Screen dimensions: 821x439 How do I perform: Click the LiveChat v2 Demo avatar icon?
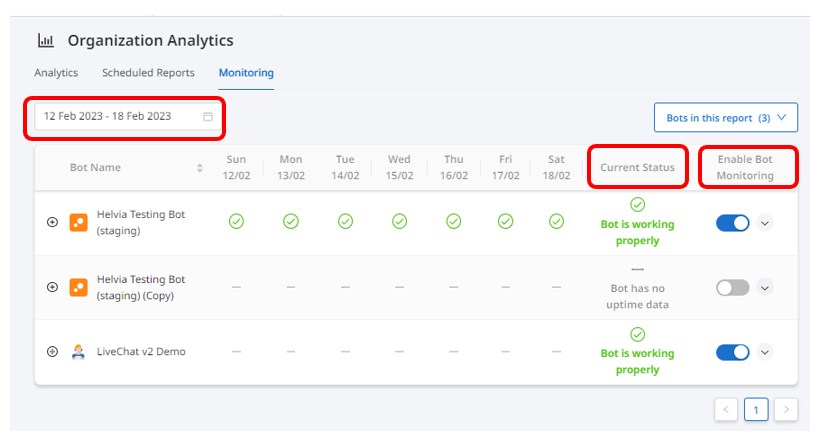79,352
